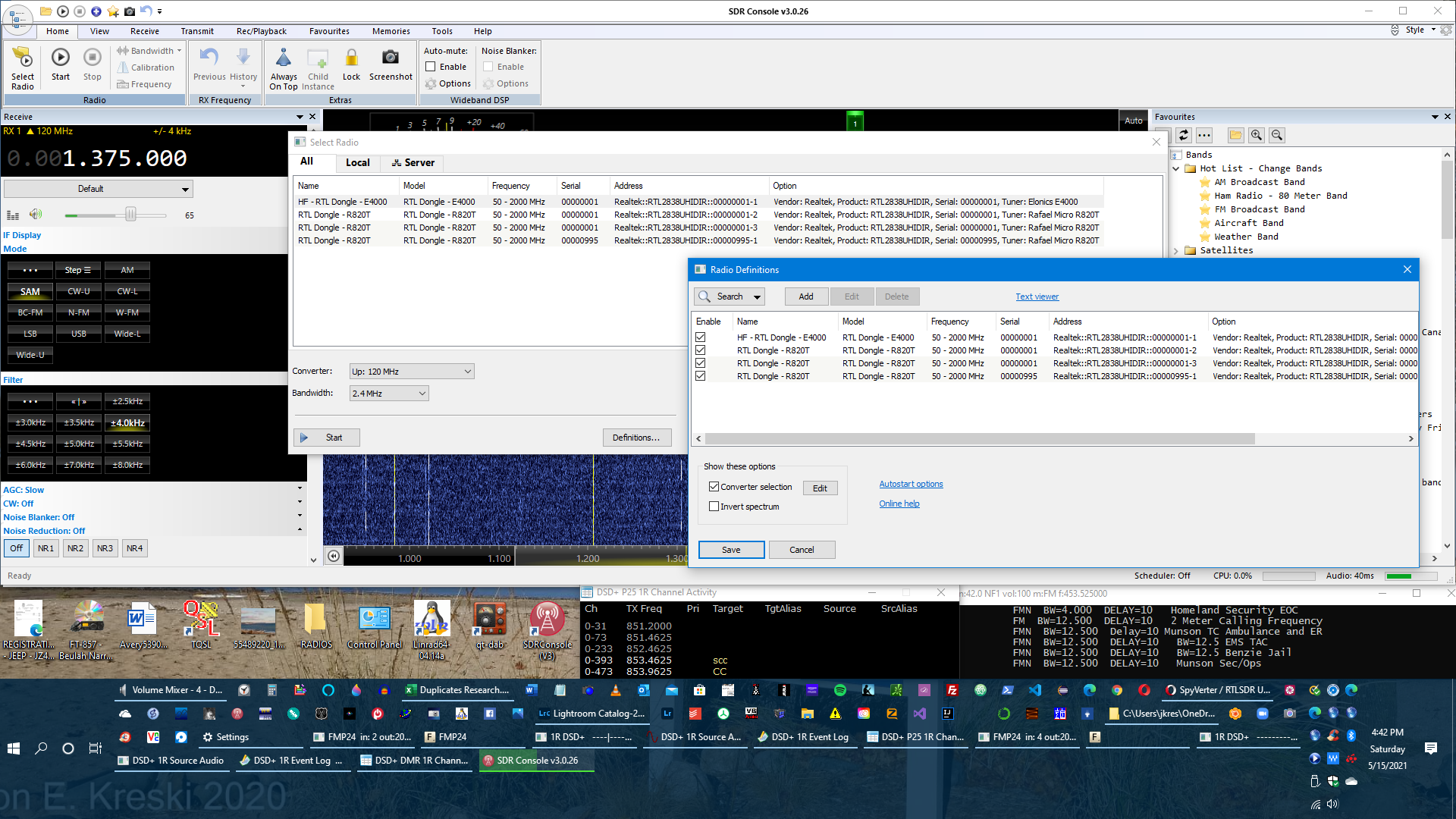Image resolution: width=1456 pixels, height=819 pixels.
Task: Open the Rec/Playback ribbon tab
Action: (x=261, y=31)
